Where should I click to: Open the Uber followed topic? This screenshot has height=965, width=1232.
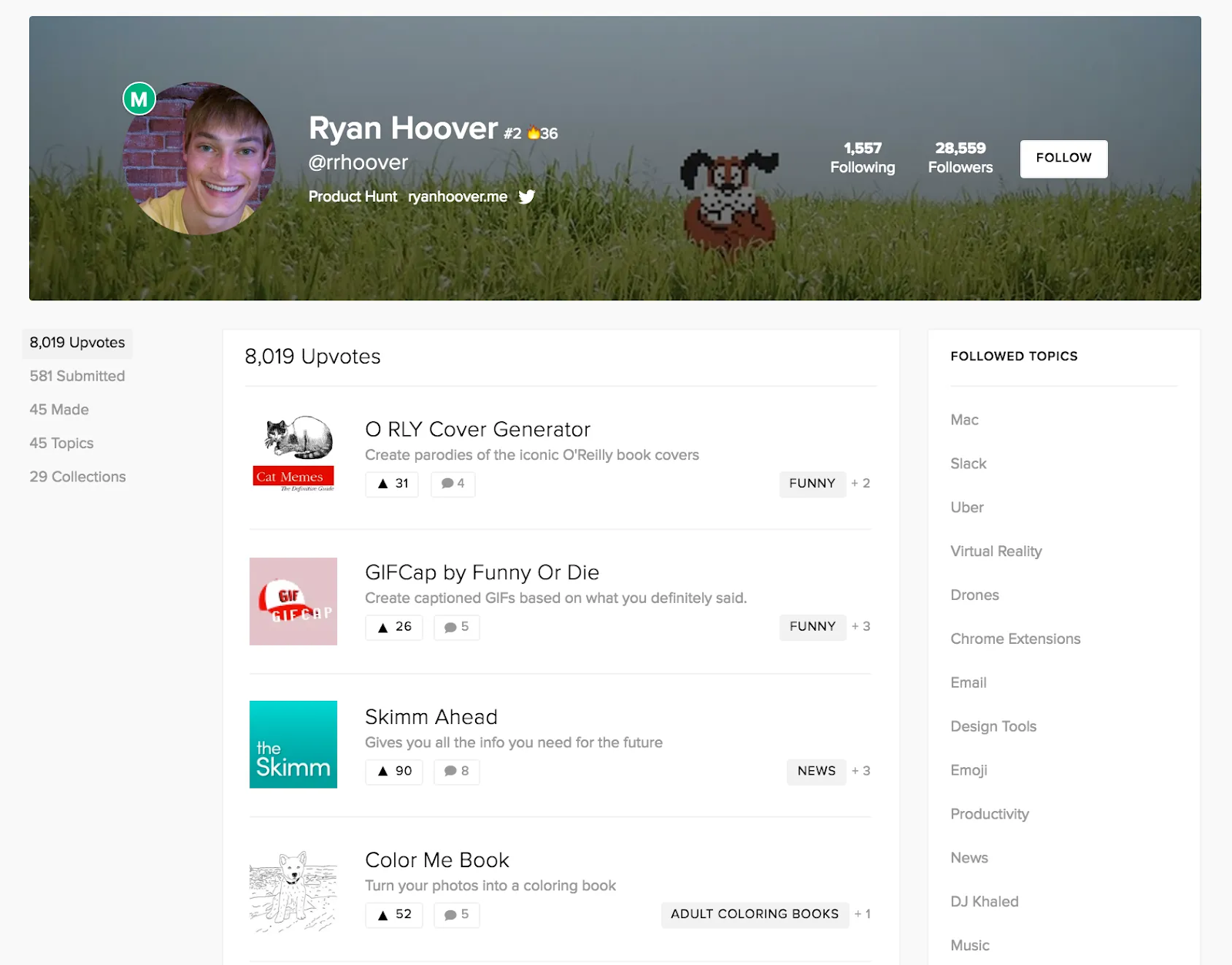click(967, 508)
